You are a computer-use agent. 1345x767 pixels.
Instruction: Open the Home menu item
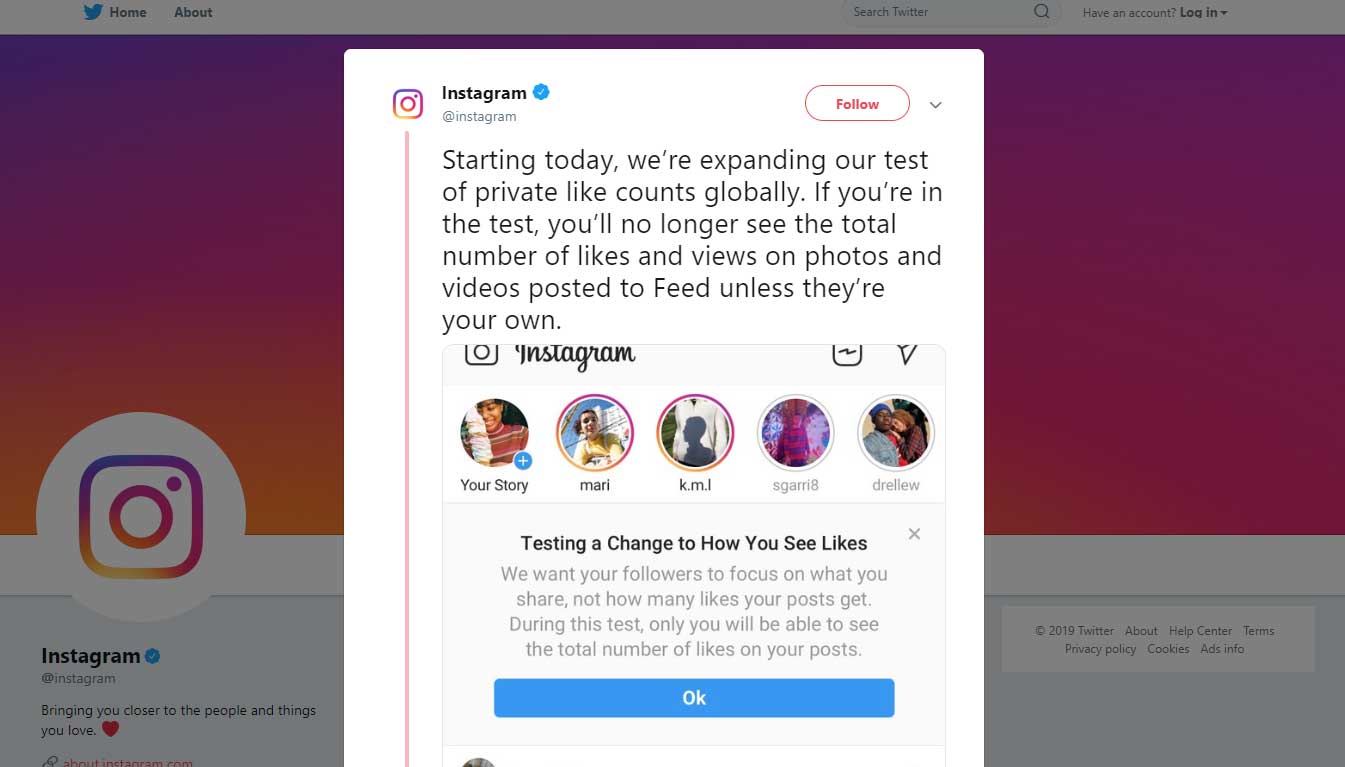coord(127,12)
